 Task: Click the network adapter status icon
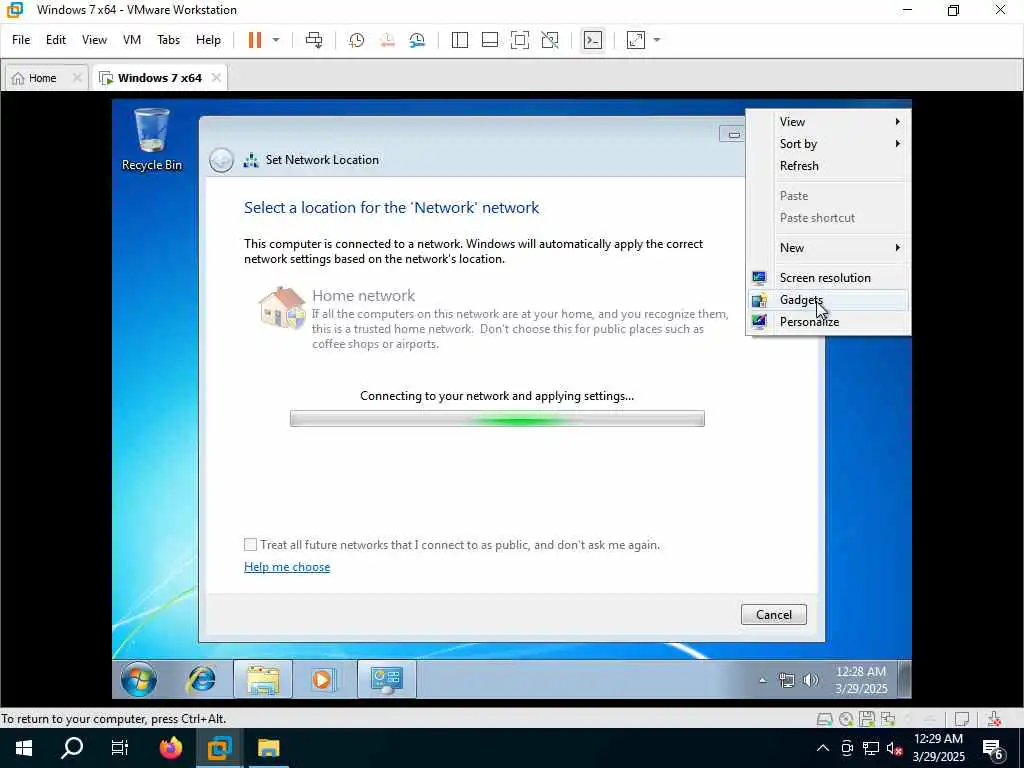coord(888,719)
